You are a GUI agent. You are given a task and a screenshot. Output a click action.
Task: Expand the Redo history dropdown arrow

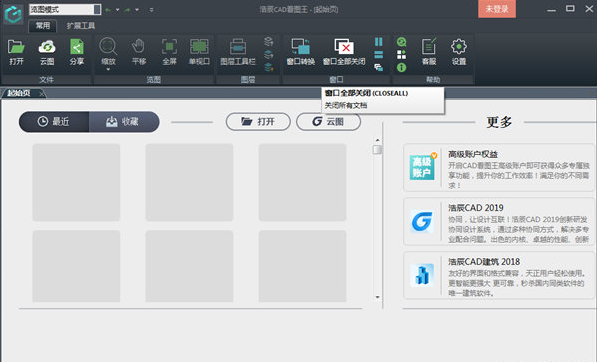tap(137, 10)
